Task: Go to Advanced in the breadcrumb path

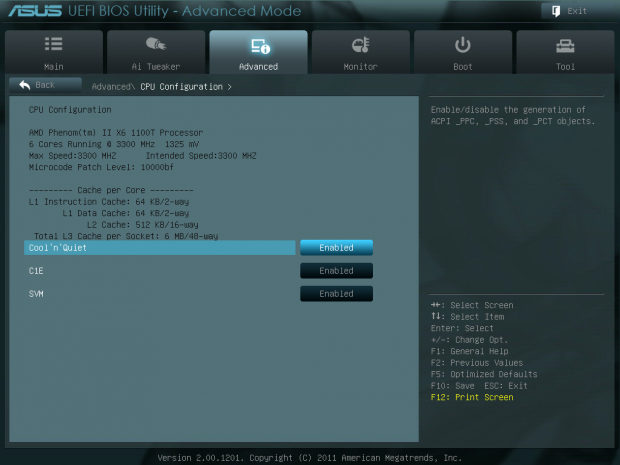Action: click(113, 87)
